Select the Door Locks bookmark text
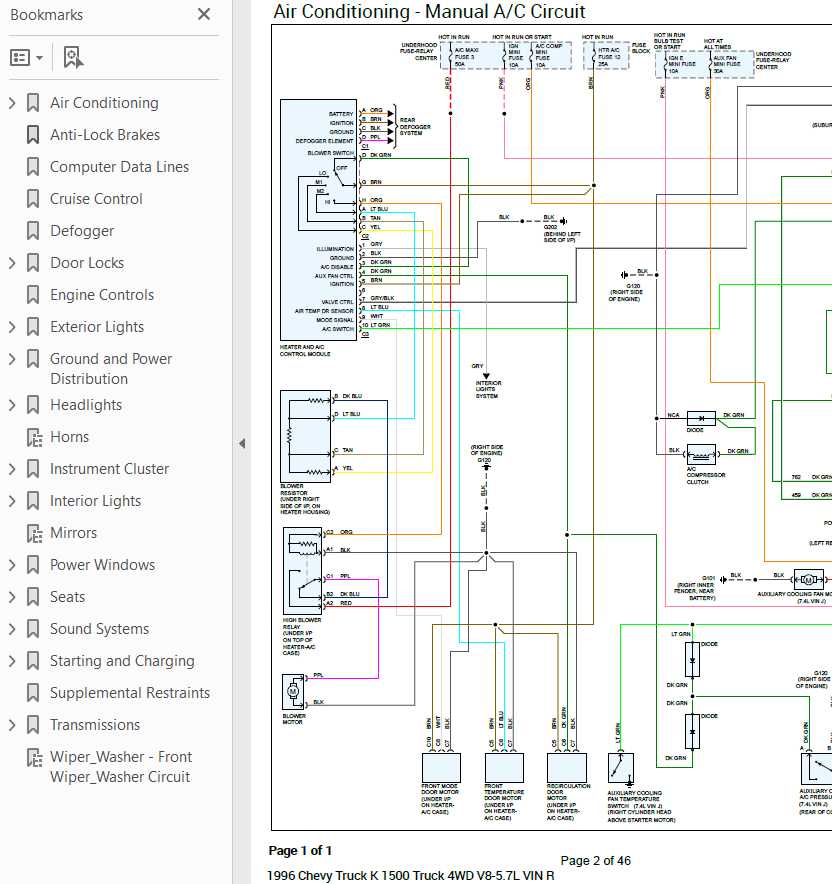832x884 pixels. tap(87, 263)
